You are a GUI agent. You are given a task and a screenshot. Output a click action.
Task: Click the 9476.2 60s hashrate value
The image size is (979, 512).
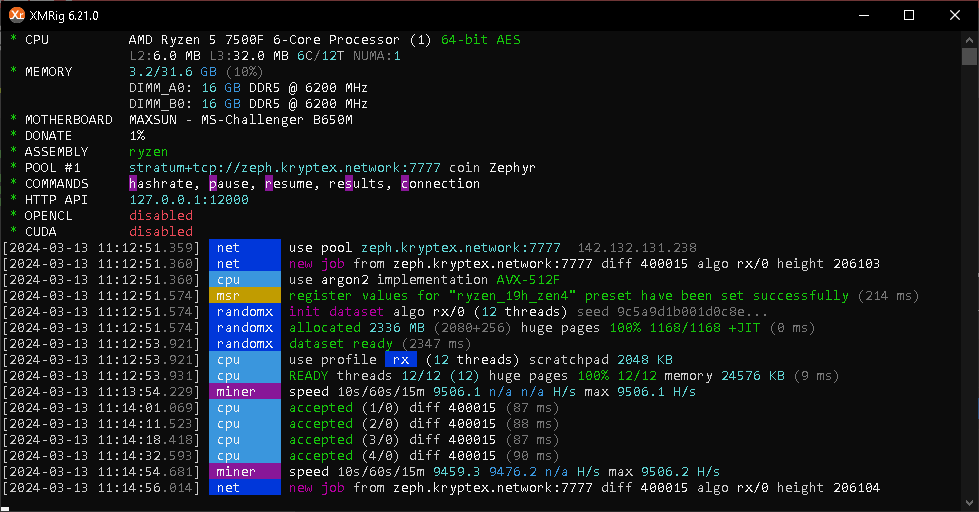click(x=513, y=471)
